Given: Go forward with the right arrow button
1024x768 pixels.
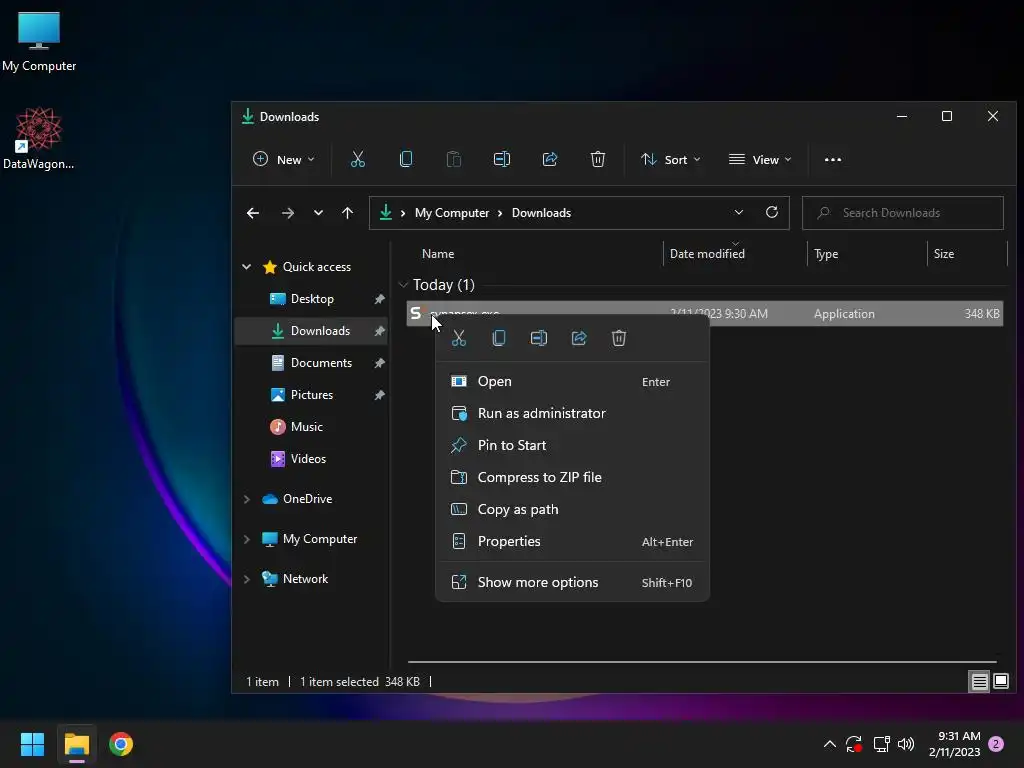Looking at the screenshot, I should [x=287, y=213].
